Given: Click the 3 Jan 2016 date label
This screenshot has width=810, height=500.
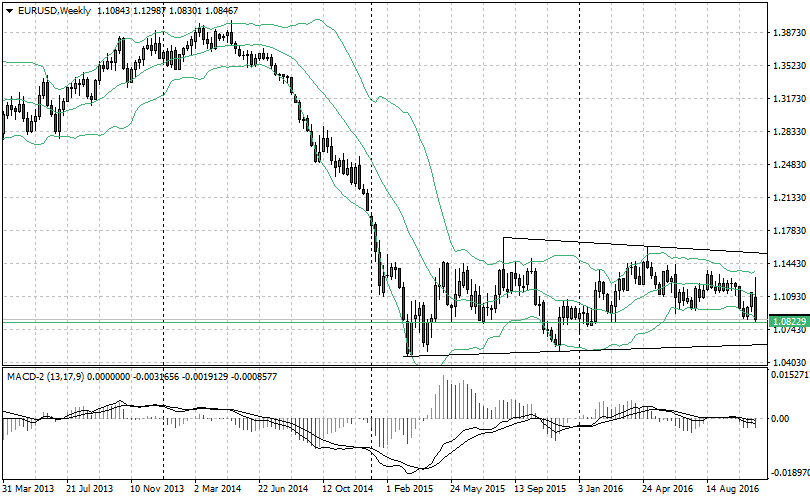Looking at the screenshot, I should coord(601,489).
